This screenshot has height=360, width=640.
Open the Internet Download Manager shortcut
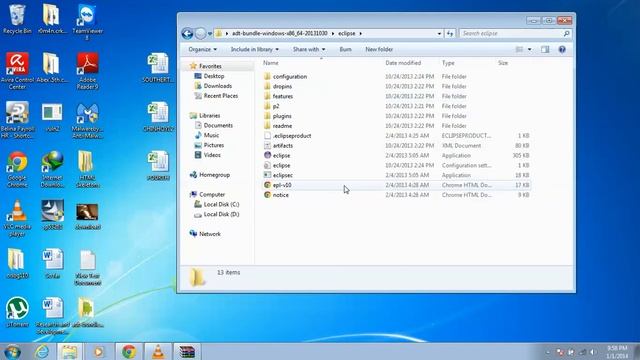pos(52,169)
